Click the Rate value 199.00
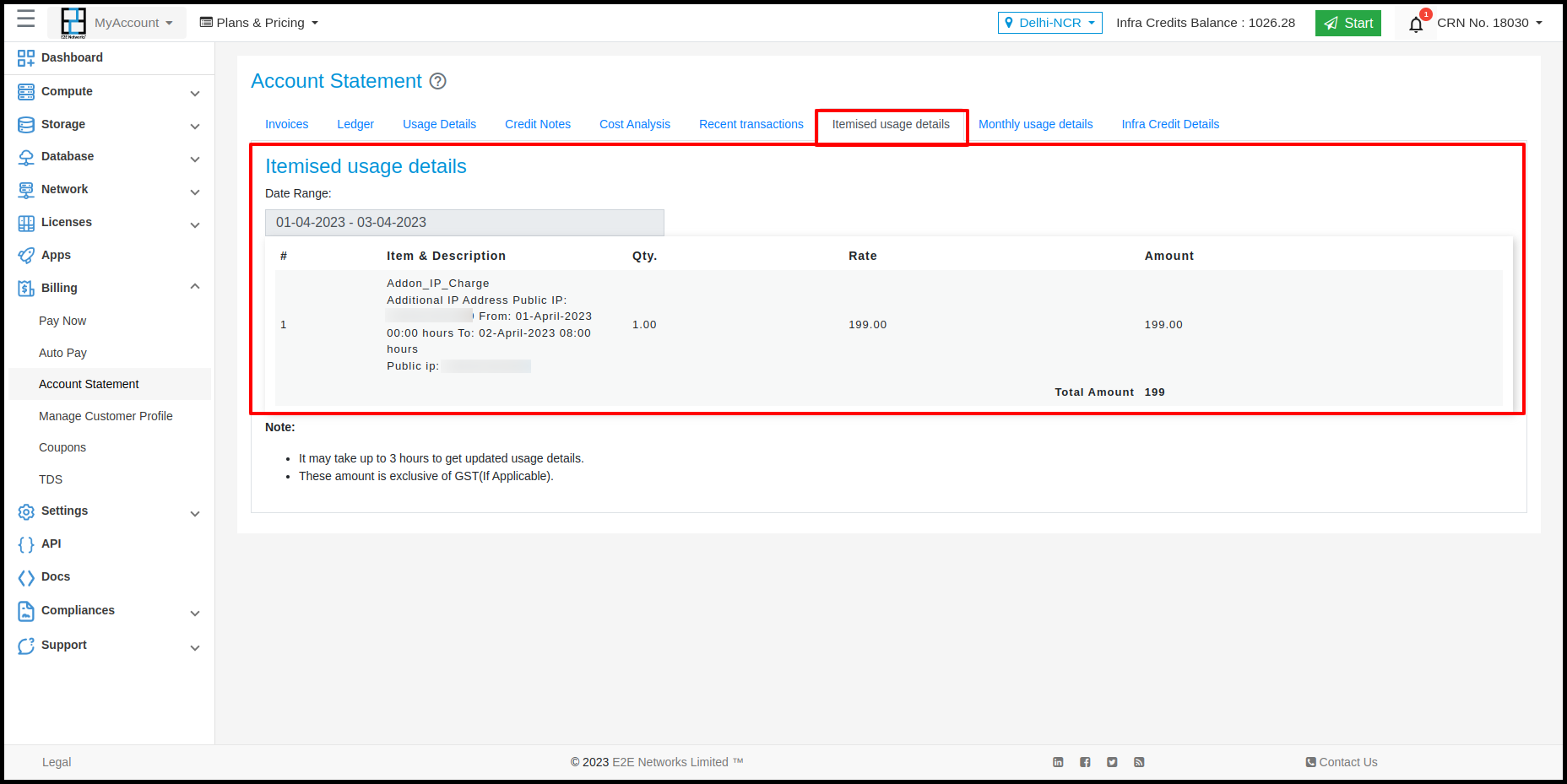 pos(868,325)
